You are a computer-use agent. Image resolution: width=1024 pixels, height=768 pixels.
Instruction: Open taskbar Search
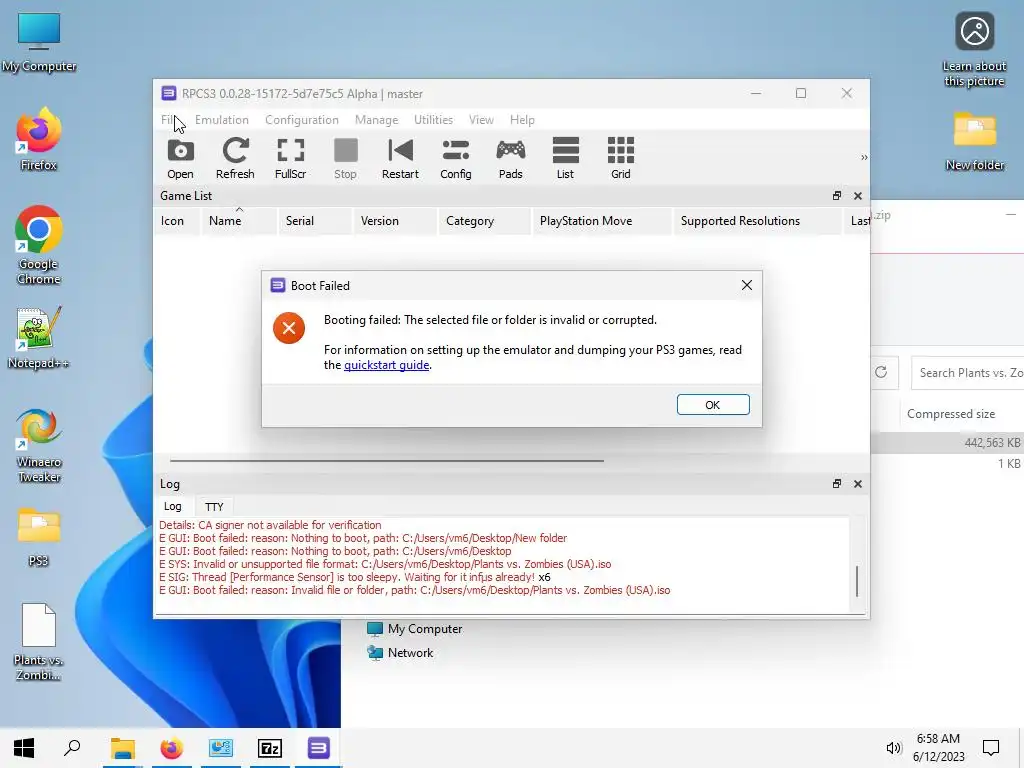pos(72,748)
